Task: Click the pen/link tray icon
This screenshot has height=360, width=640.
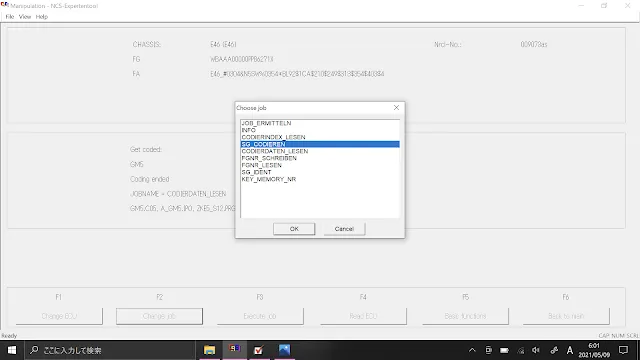Action: point(554,350)
